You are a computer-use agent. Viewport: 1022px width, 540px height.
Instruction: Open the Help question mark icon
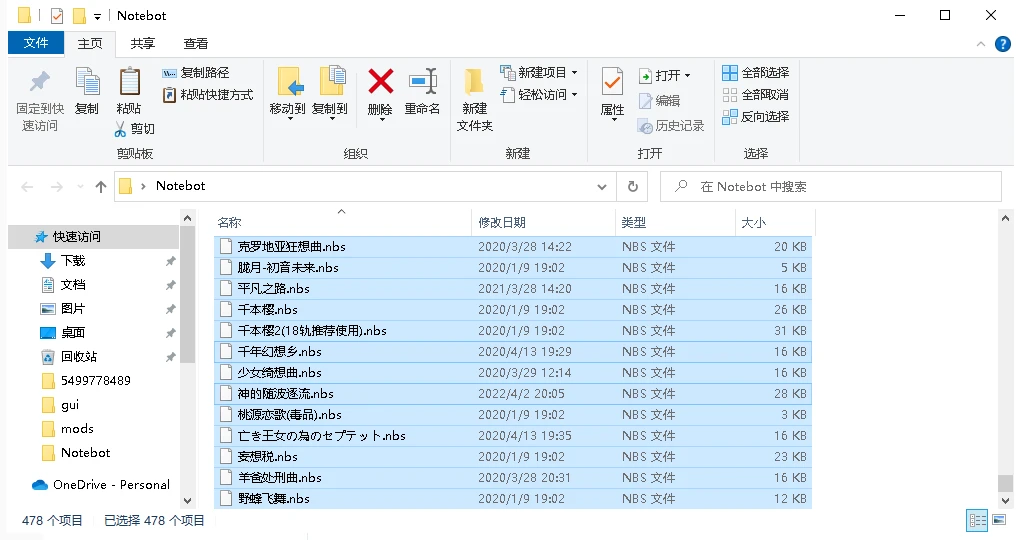pos(1002,44)
